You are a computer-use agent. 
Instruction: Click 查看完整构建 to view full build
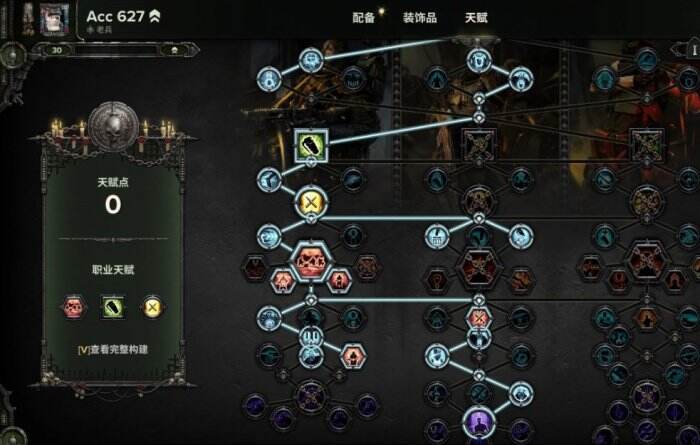[x=113, y=349]
